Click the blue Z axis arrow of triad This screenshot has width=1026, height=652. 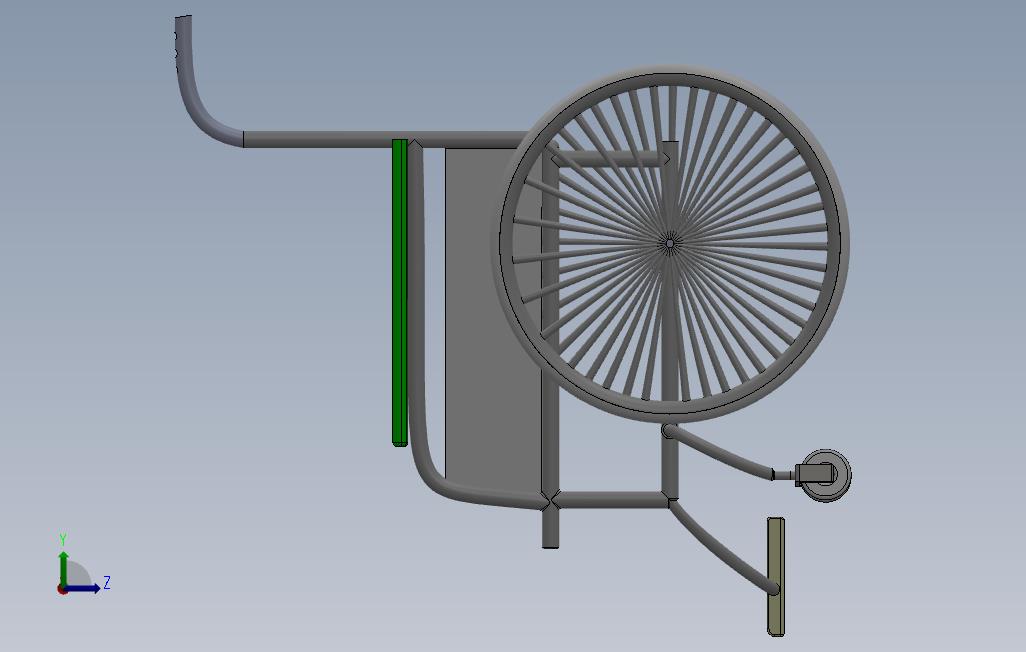pos(83,589)
